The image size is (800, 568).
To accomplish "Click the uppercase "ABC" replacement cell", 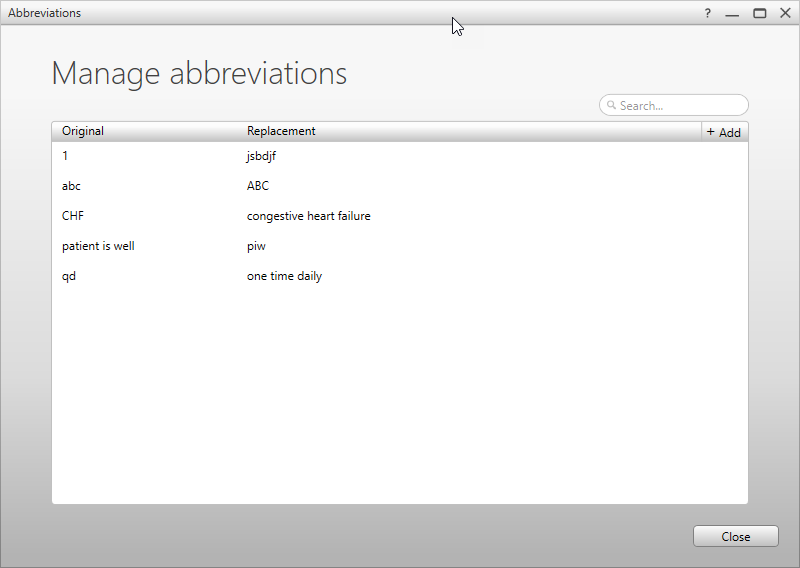I will click(x=258, y=186).
